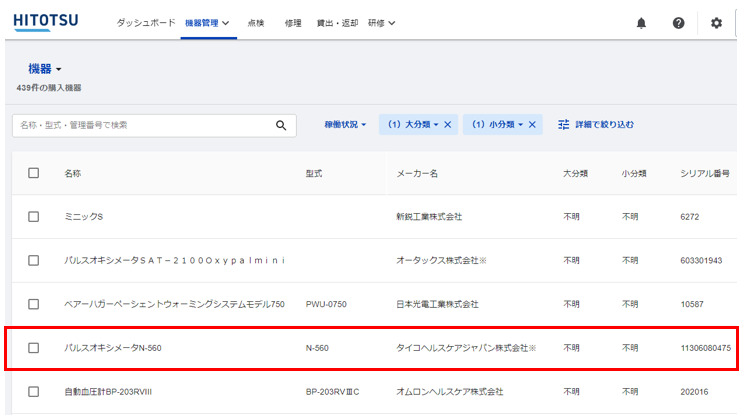
Task: Clear the 大分類 filter with its X
Action: pyautogui.click(x=448, y=125)
